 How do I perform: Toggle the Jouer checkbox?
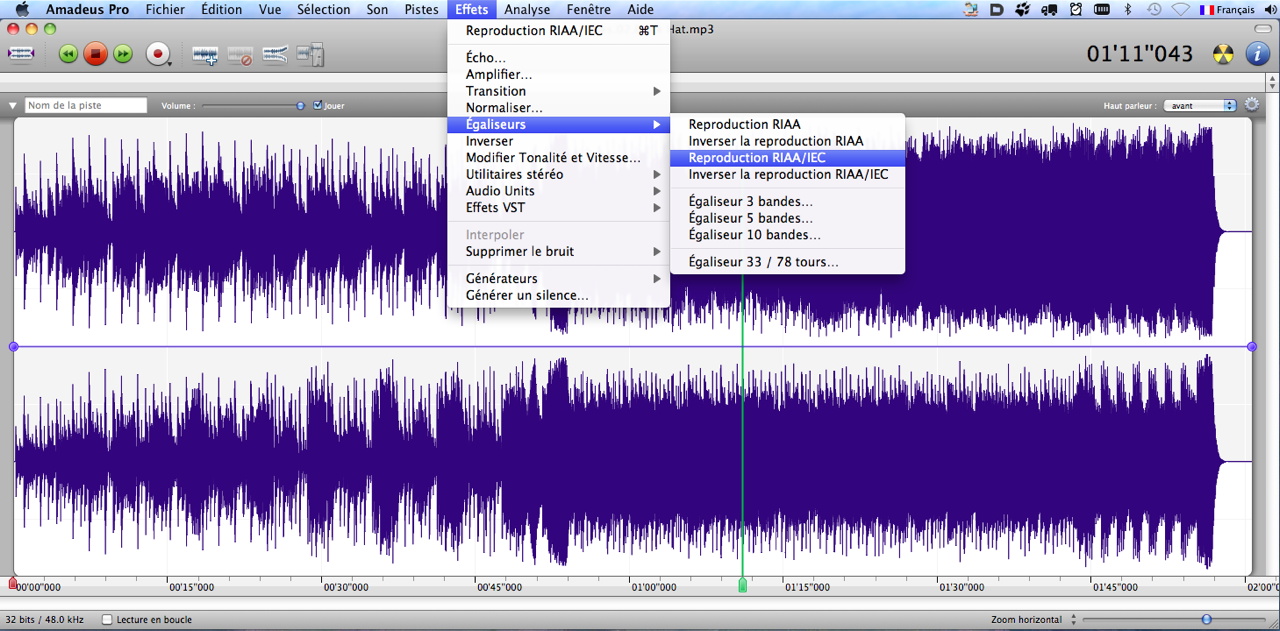point(318,105)
